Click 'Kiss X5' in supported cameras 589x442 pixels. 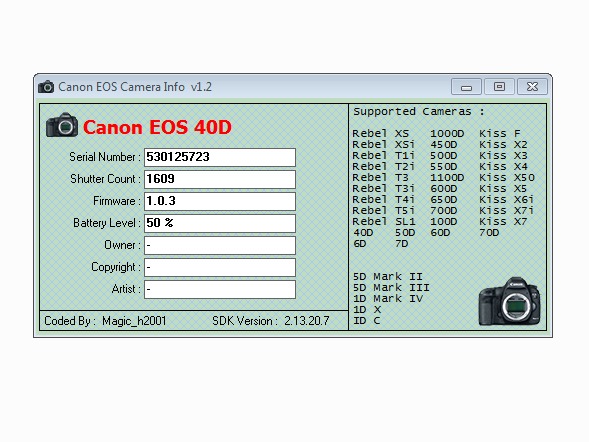(x=503, y=189)
